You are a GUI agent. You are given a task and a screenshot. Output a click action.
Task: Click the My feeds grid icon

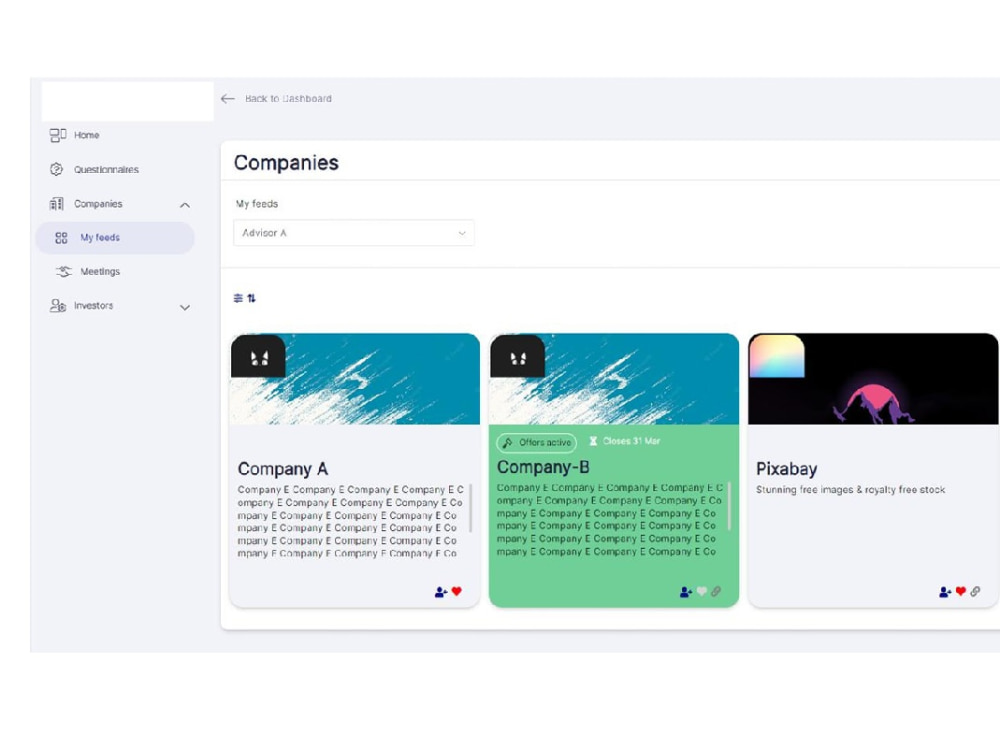pyautogui.click(x=61, y=238)
